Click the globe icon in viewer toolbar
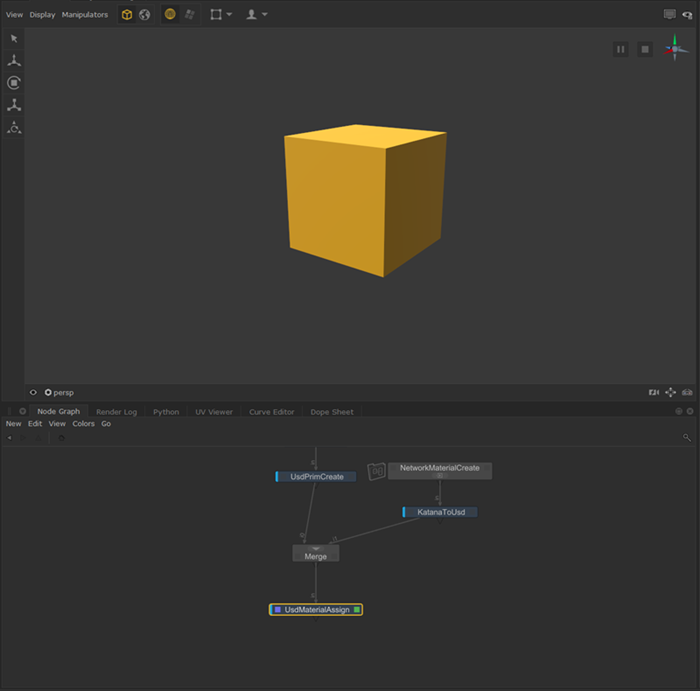The height and width of the screenshot is (691, 700). [x=144, y=15]
